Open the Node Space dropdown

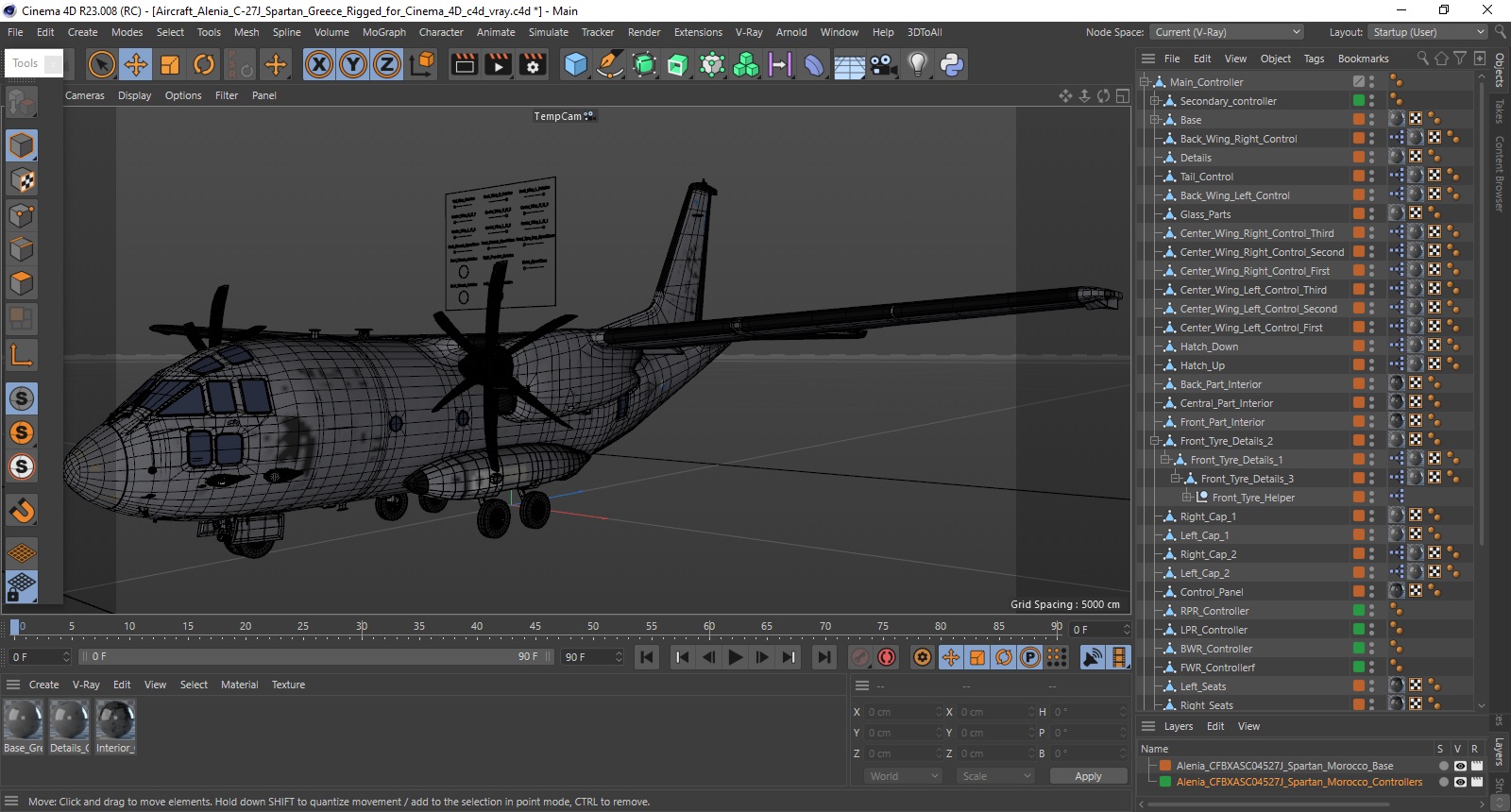1227,32
